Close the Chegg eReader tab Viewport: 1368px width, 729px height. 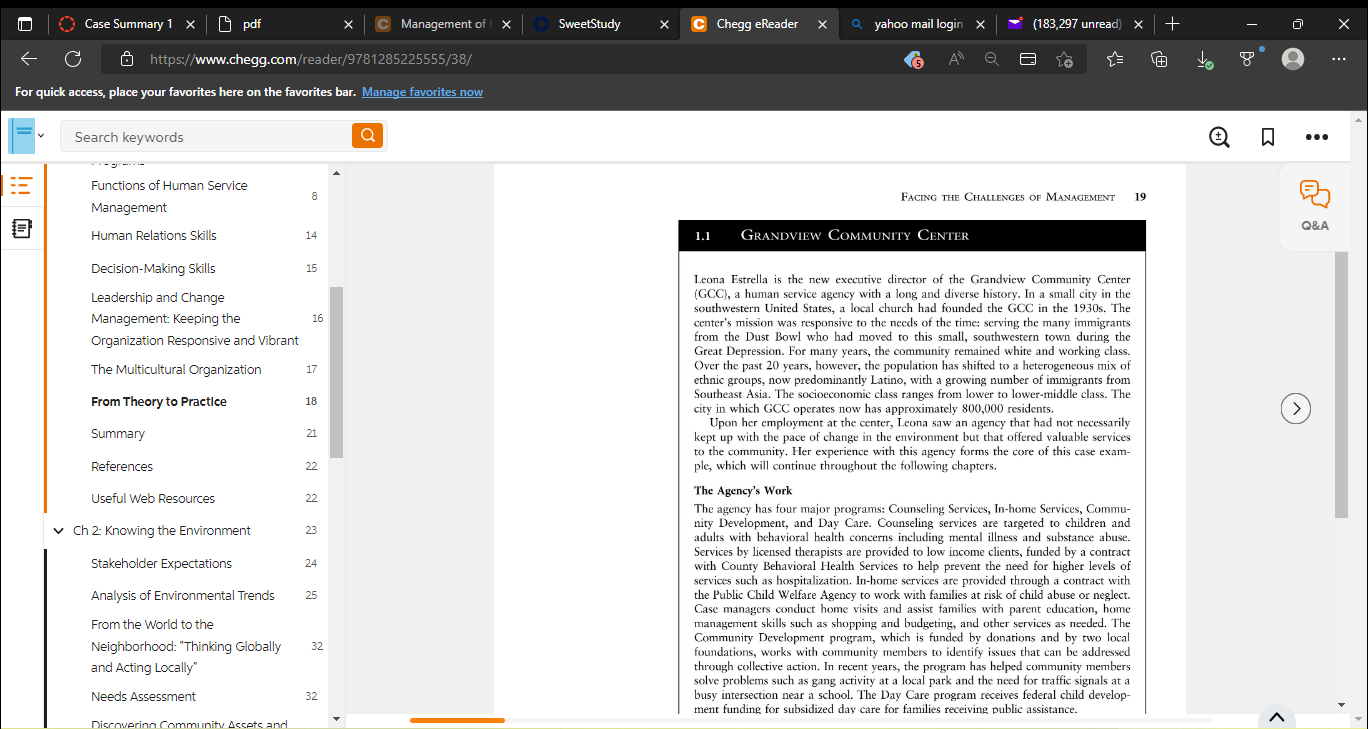pos(823,24)
